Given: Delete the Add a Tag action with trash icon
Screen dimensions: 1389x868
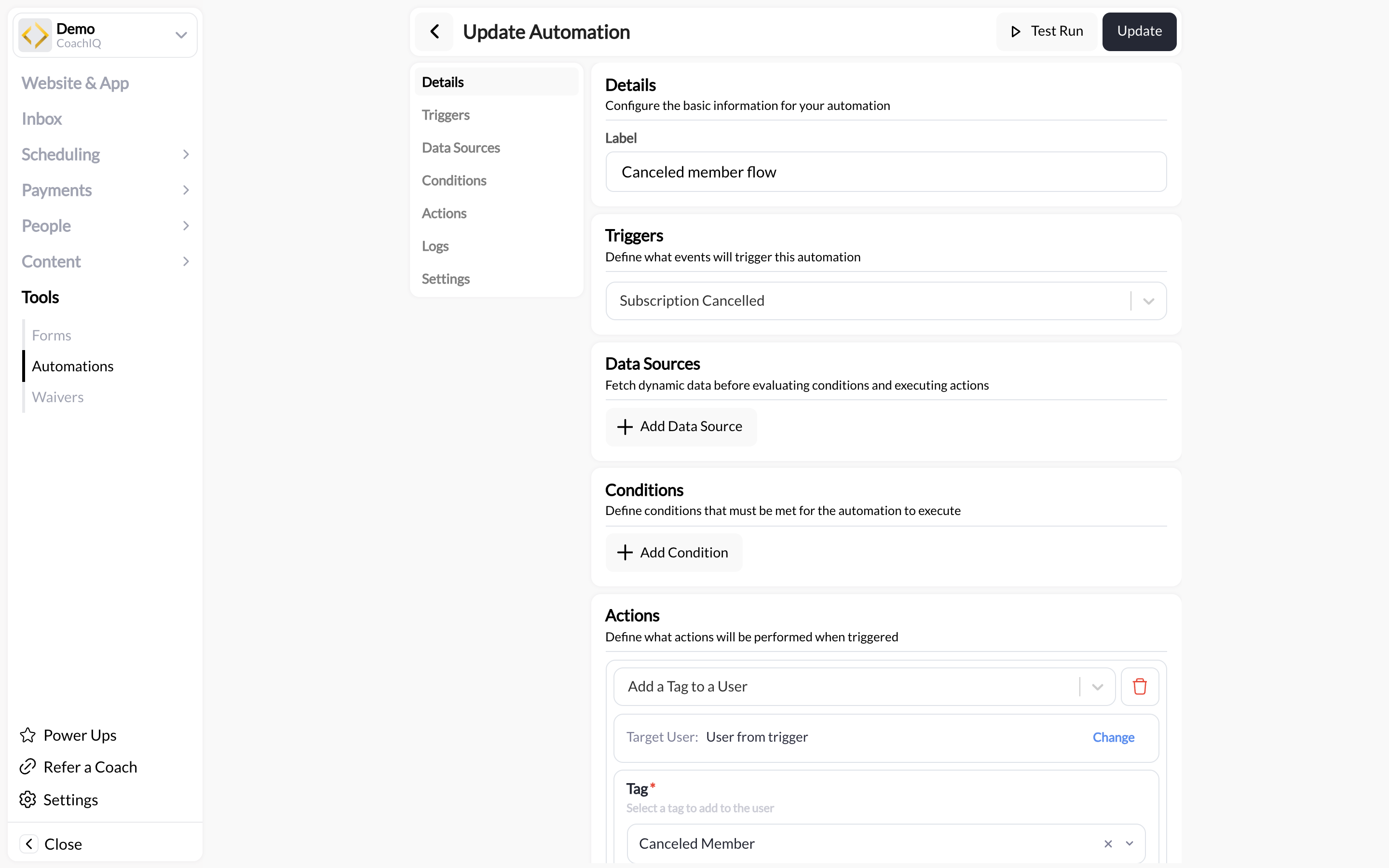Looking at the screenshot, I should [1139, 686].
